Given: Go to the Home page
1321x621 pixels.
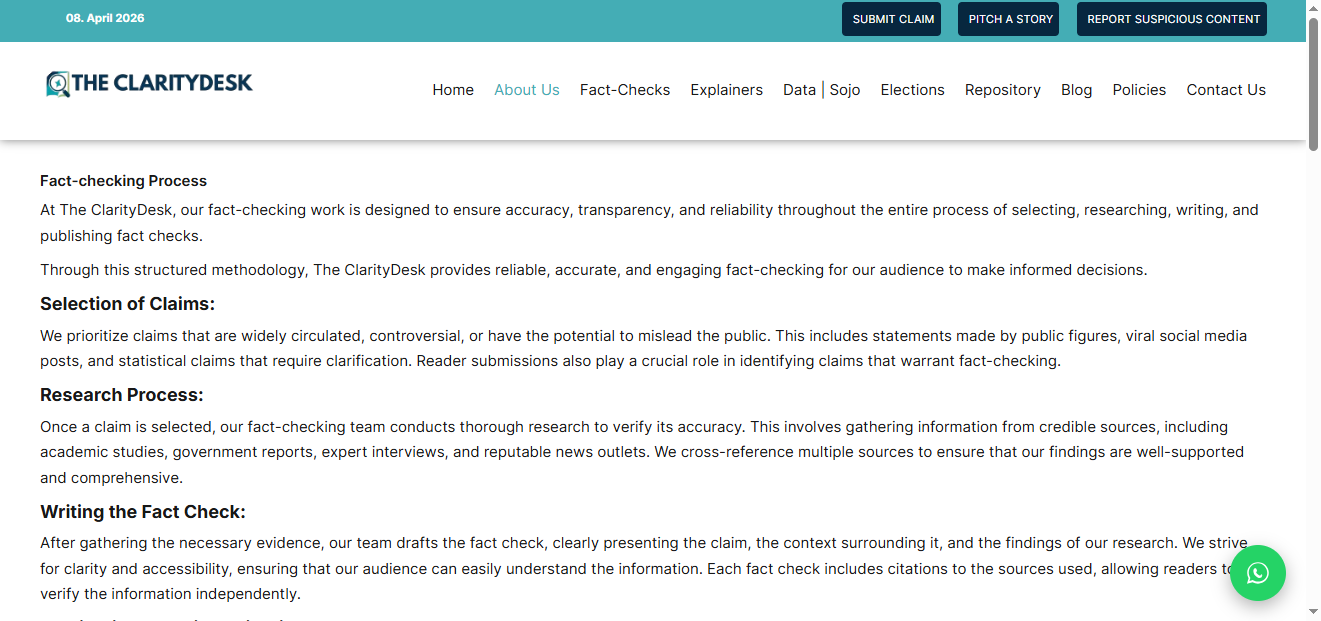Looking at the screenshot, I should coord(453,90).
